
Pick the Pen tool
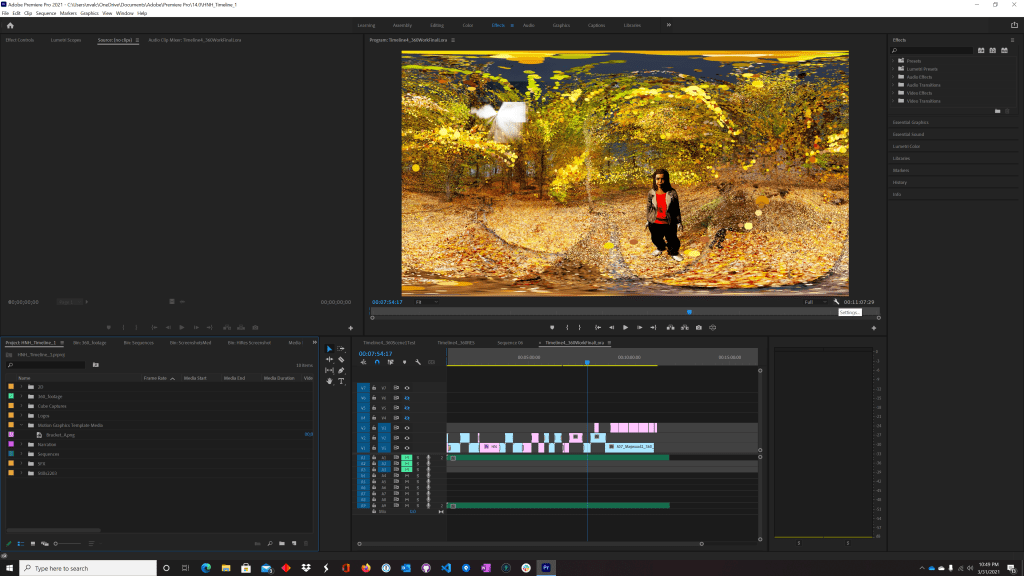pos(341,370)
